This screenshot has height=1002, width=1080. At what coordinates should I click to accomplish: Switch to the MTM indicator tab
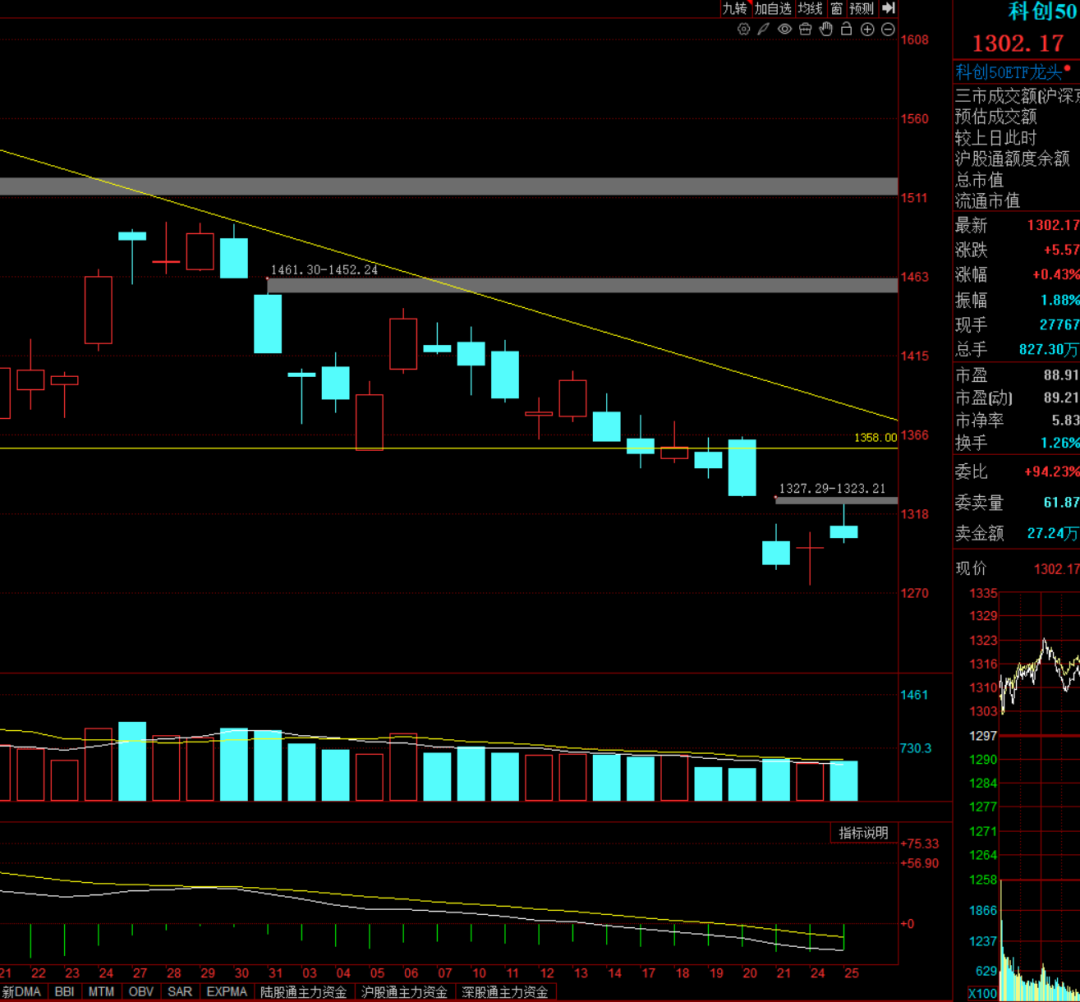coord(99,992)
